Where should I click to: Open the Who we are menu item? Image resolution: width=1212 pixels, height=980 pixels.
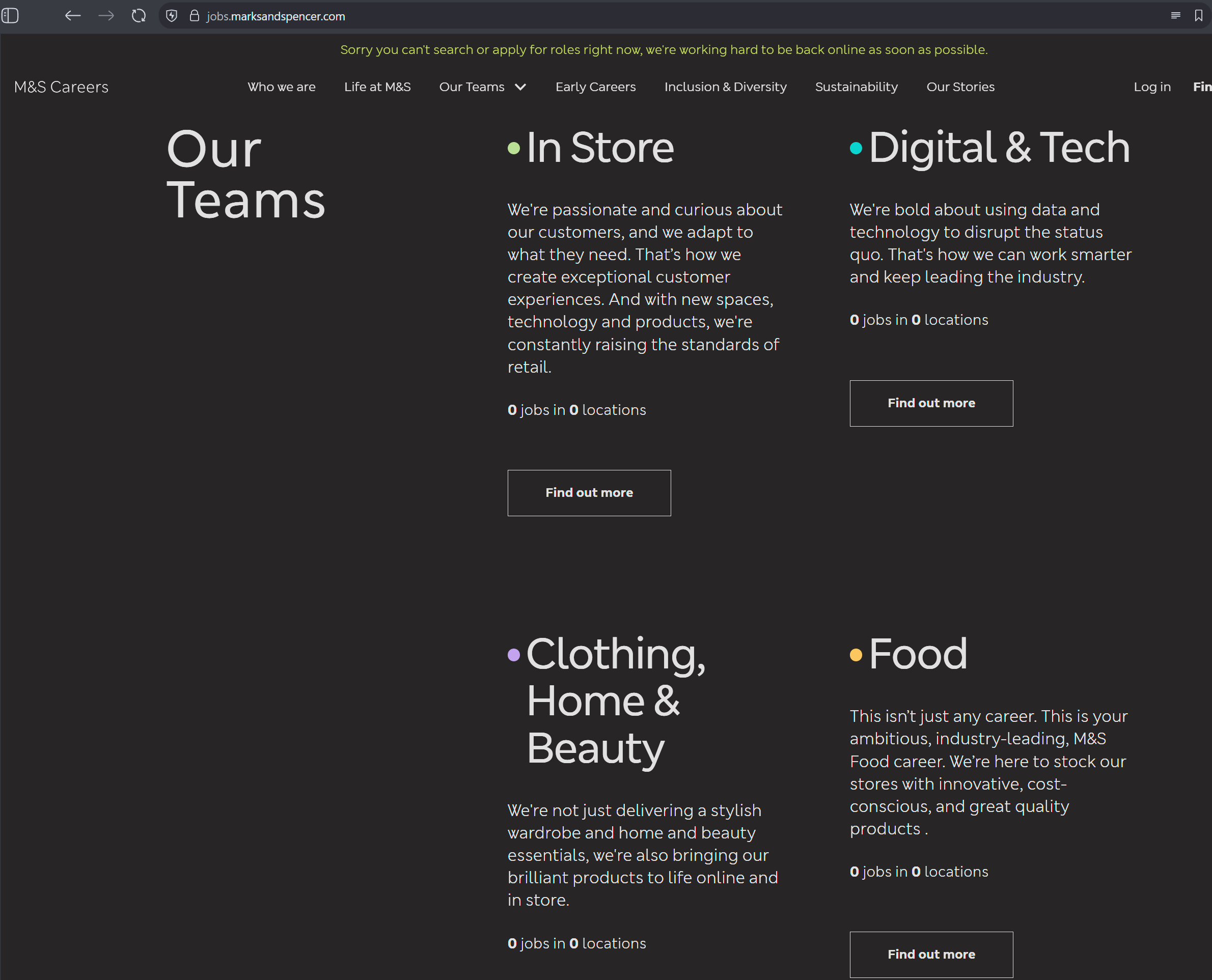[281, 87]
